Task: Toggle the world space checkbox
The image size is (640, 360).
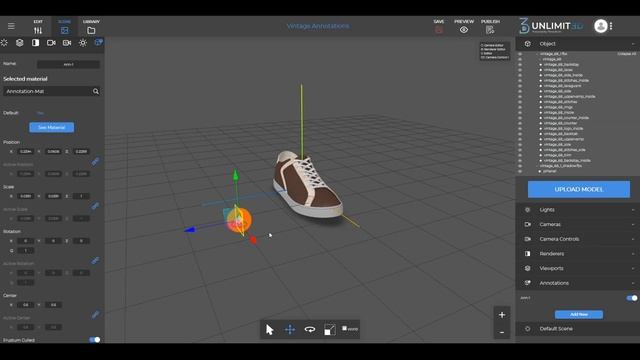Action: coord(344,328)
